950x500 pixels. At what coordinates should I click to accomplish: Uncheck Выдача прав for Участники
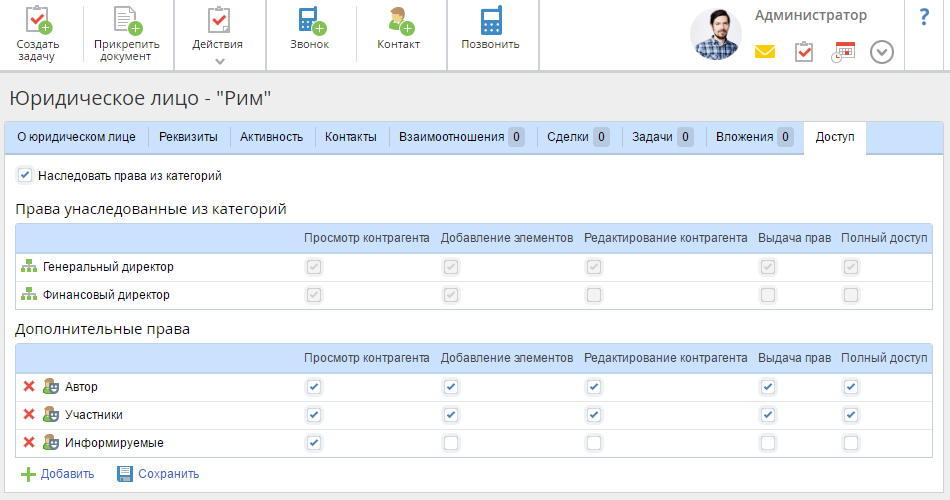click(768, 415)
